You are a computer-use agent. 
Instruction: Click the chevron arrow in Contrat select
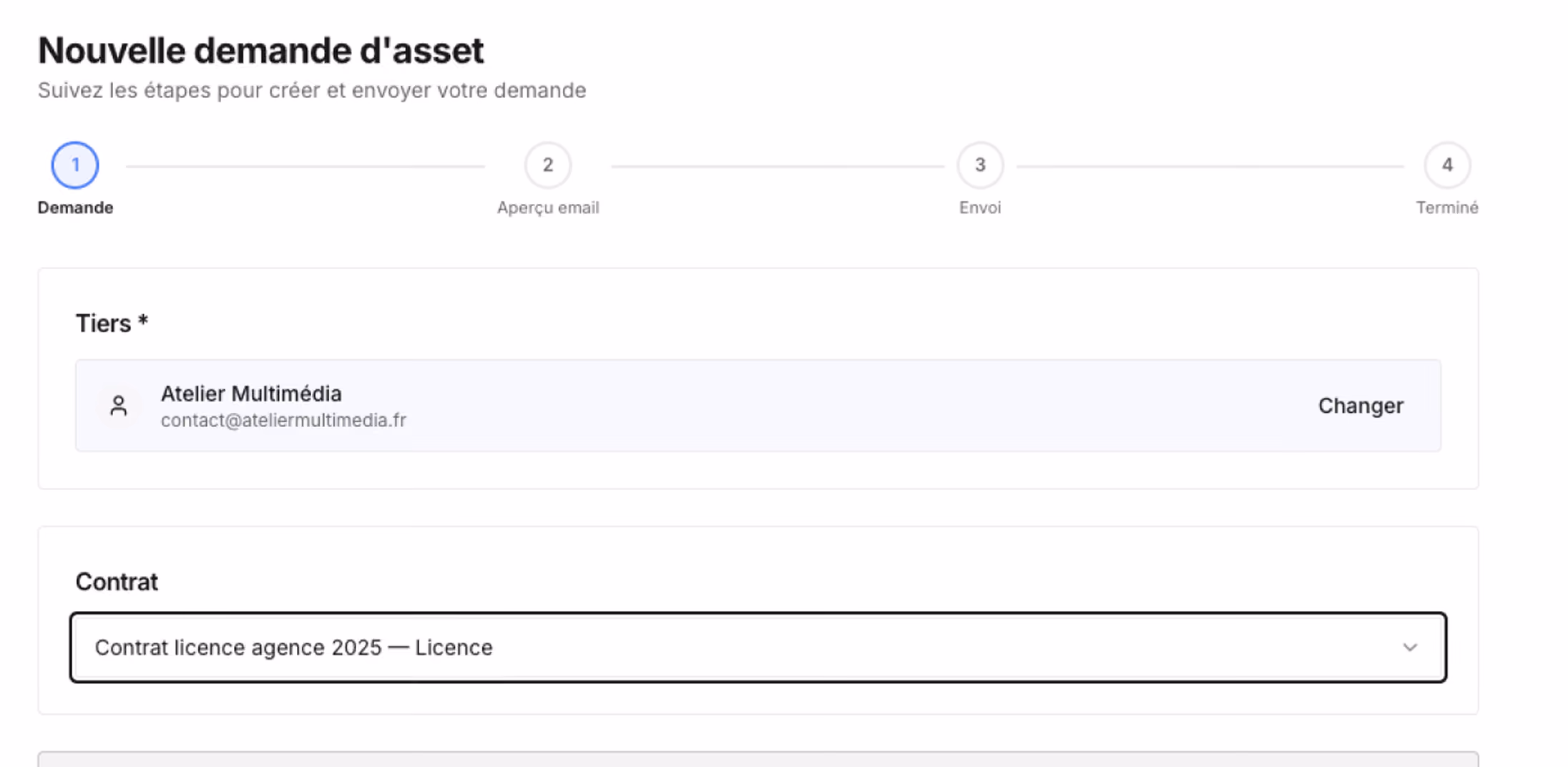[1410, 648]
